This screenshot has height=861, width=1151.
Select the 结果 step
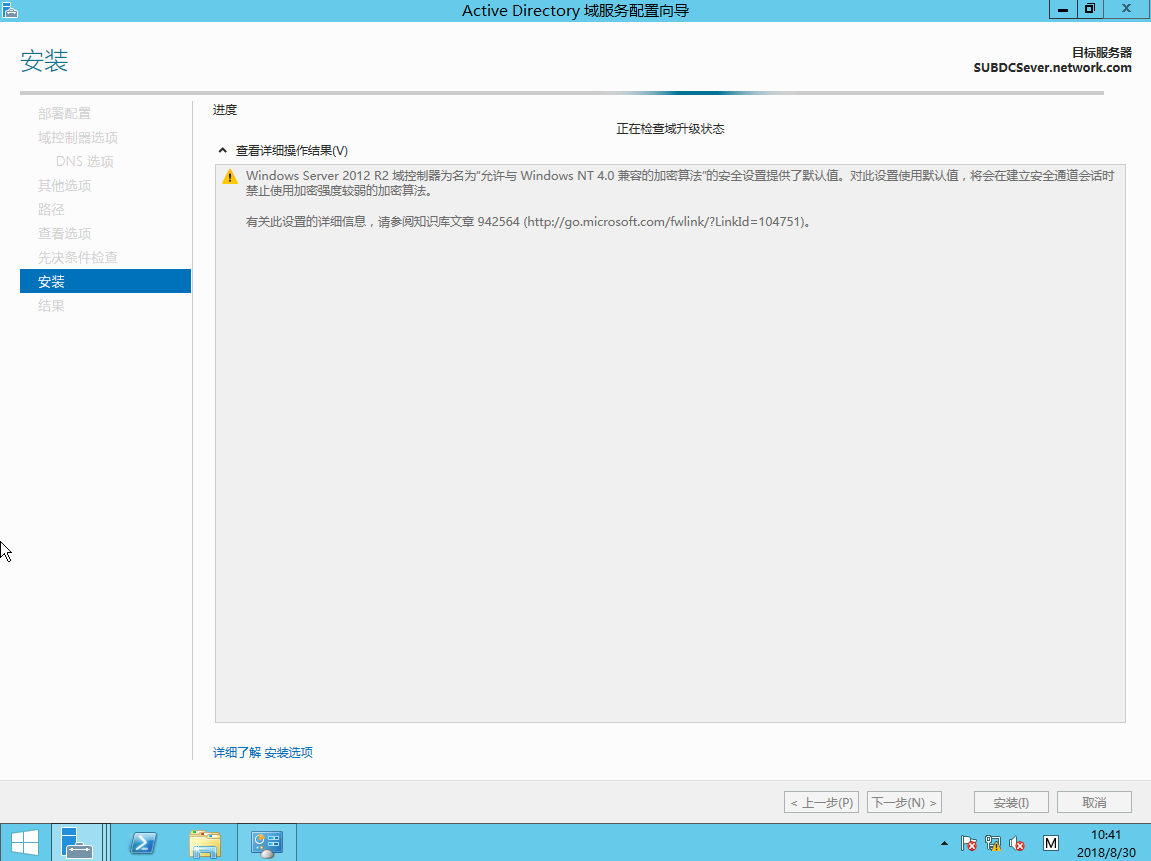[51, 305]
